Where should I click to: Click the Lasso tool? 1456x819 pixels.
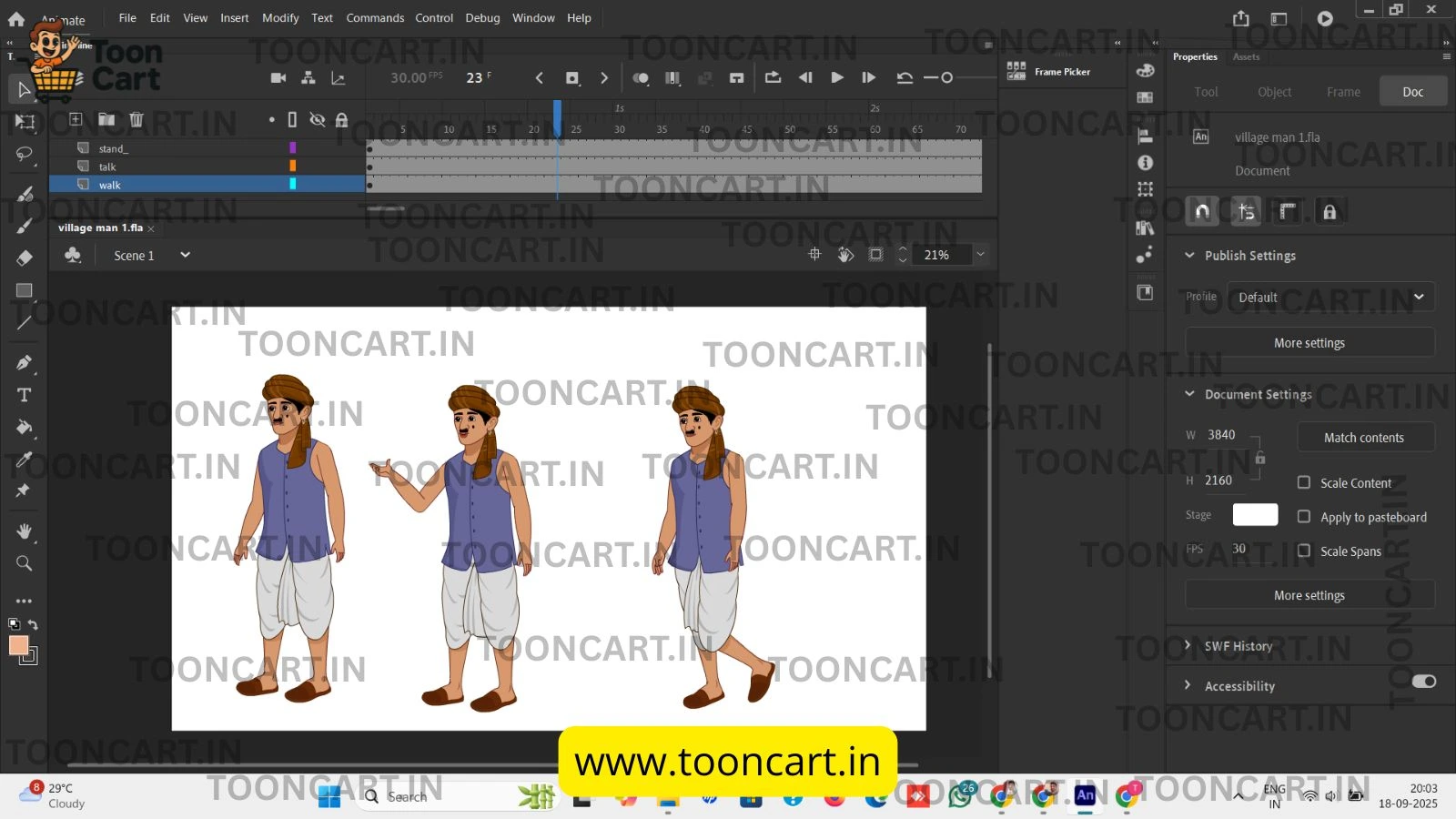(x=25, y=154)
